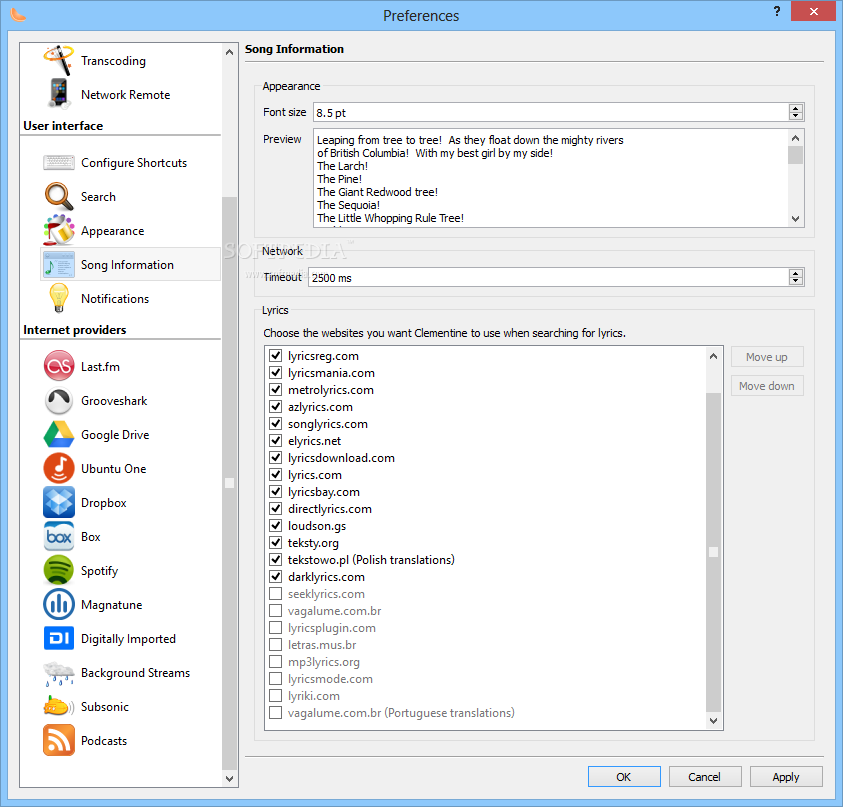Select the directlyrics.com list row text

point(330,509)
